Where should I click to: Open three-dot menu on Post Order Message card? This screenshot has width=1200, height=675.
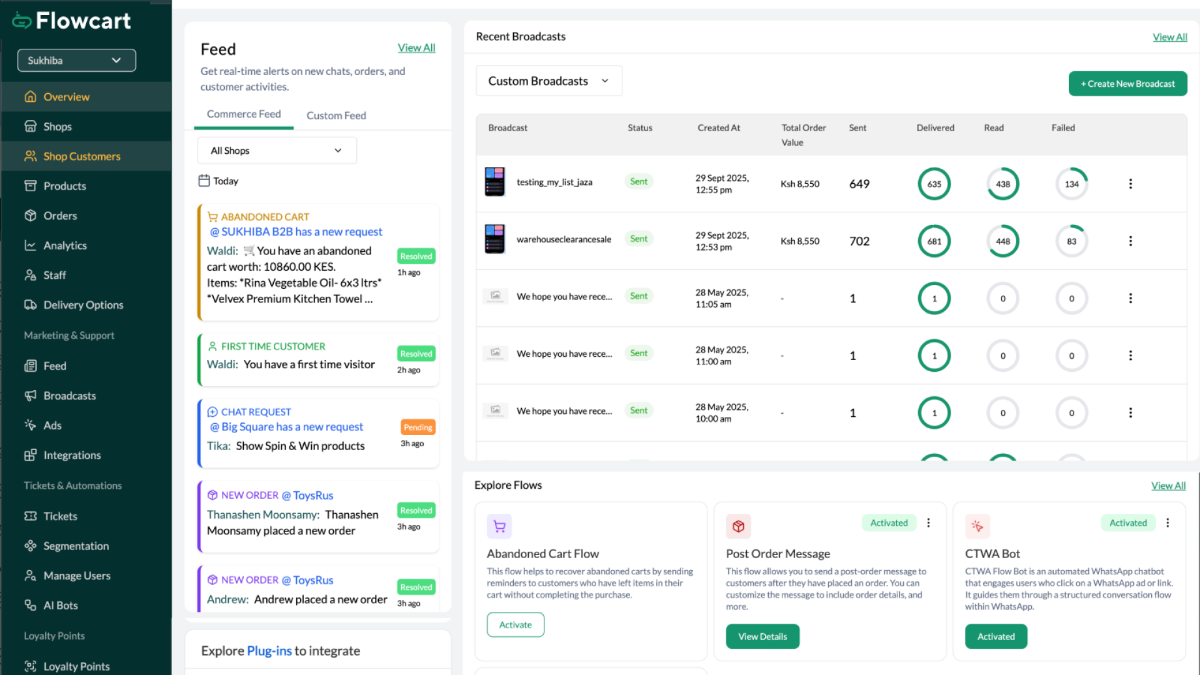point(928,523)
